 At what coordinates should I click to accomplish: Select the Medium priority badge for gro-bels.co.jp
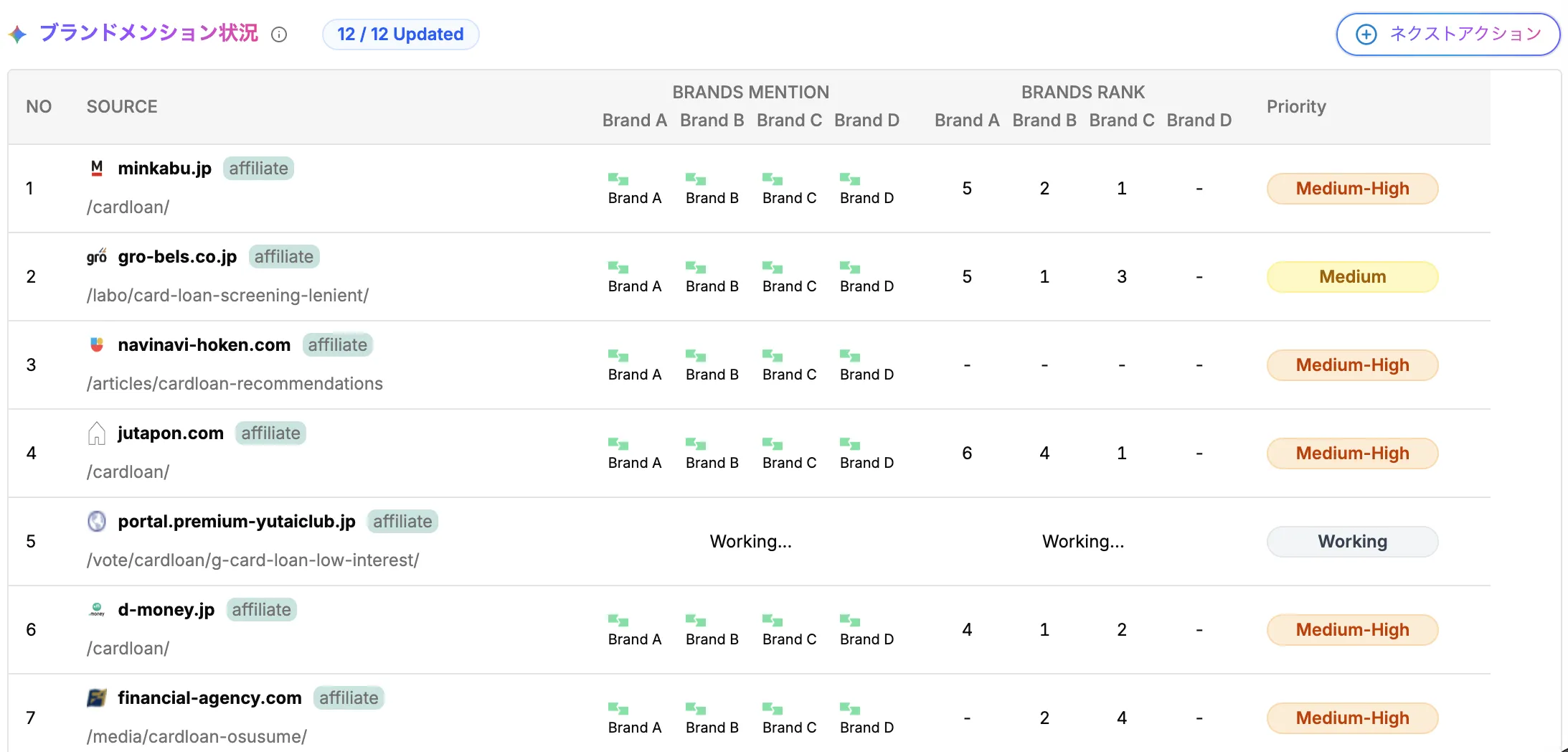[1352, 277]
